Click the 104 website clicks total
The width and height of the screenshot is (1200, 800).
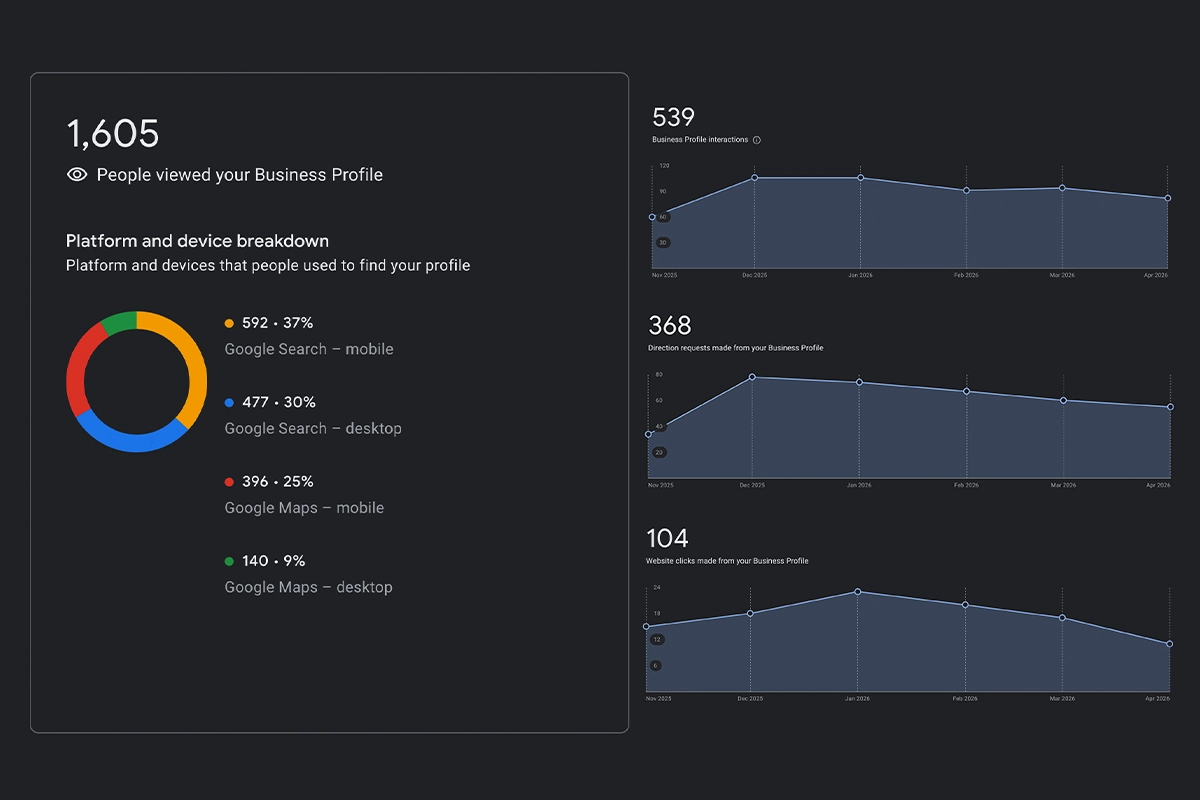pyautogui.click(x=667, y=538)
